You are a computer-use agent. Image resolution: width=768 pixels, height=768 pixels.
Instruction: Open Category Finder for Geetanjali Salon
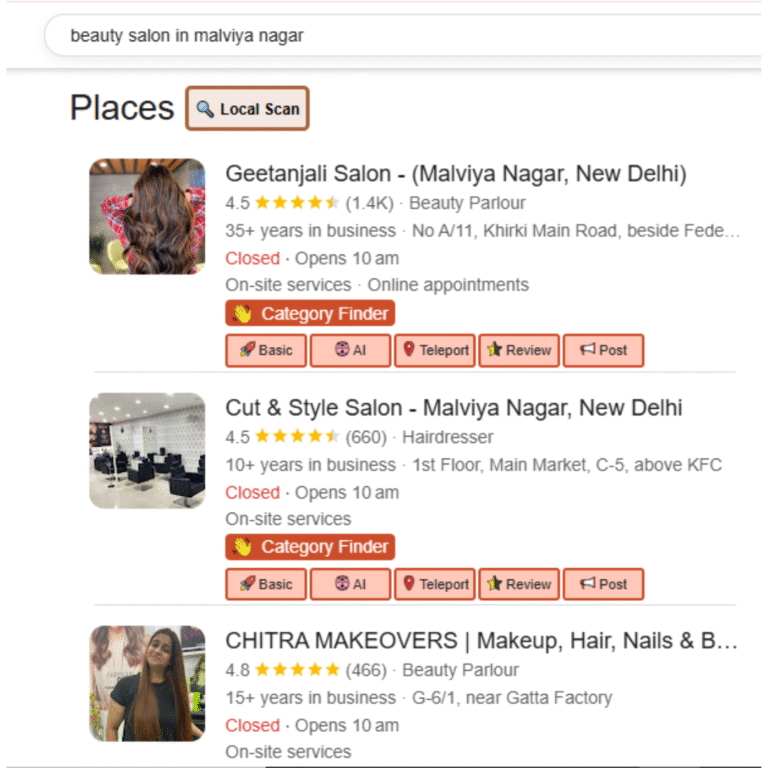click(x=310, y=314)
